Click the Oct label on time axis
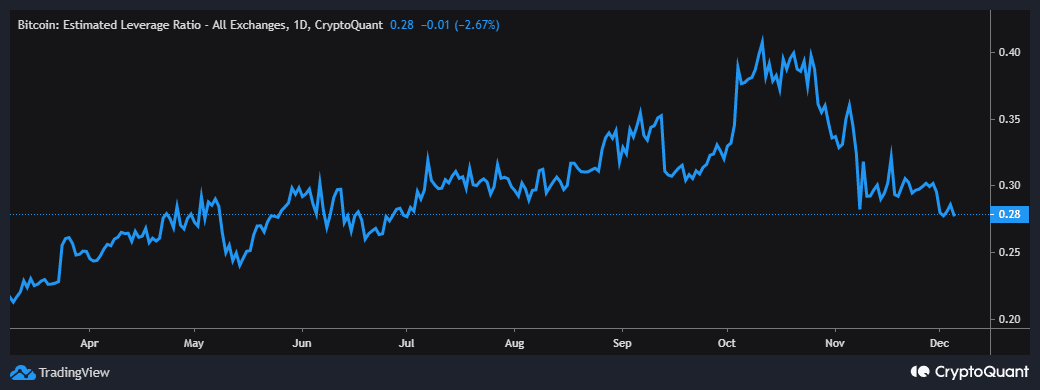 (x=728, y=344)
